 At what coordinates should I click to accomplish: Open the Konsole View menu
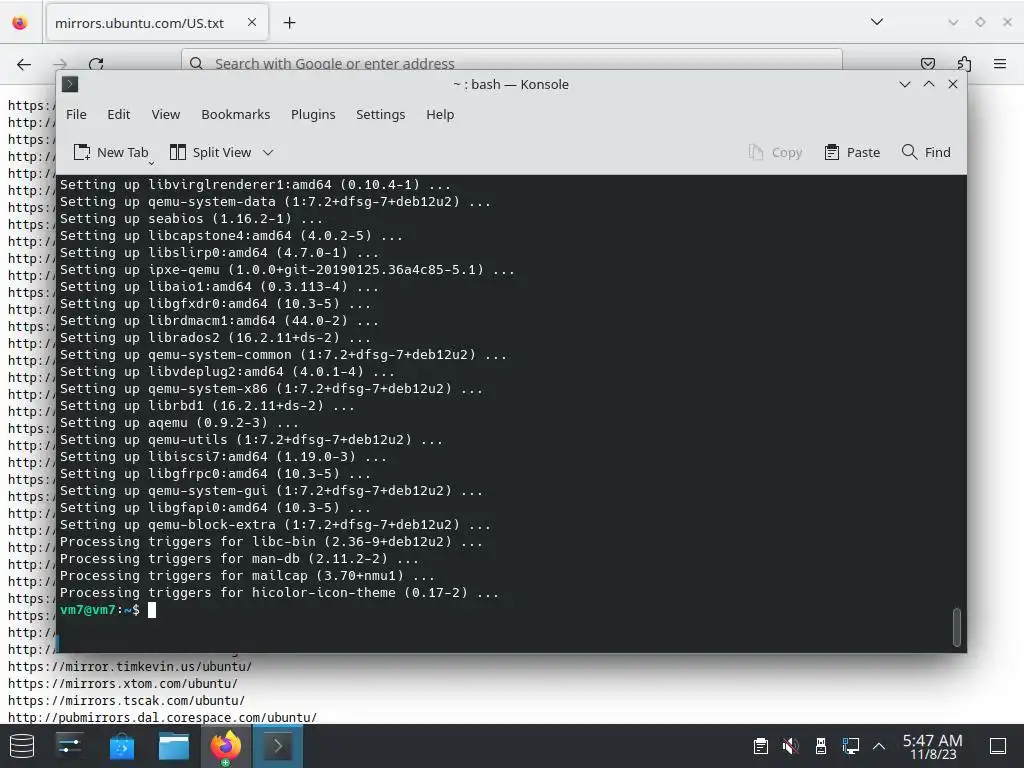pos(165,114)
